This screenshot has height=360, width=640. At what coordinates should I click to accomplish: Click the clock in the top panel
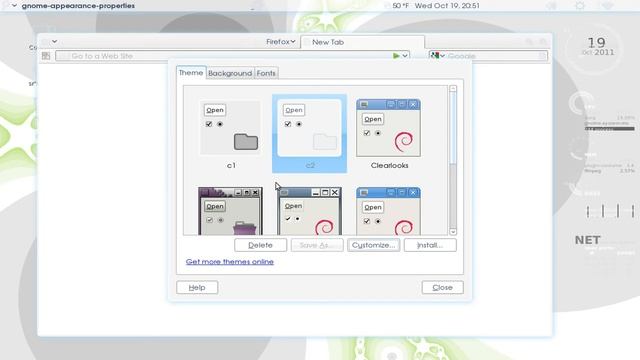pos(447,6)
